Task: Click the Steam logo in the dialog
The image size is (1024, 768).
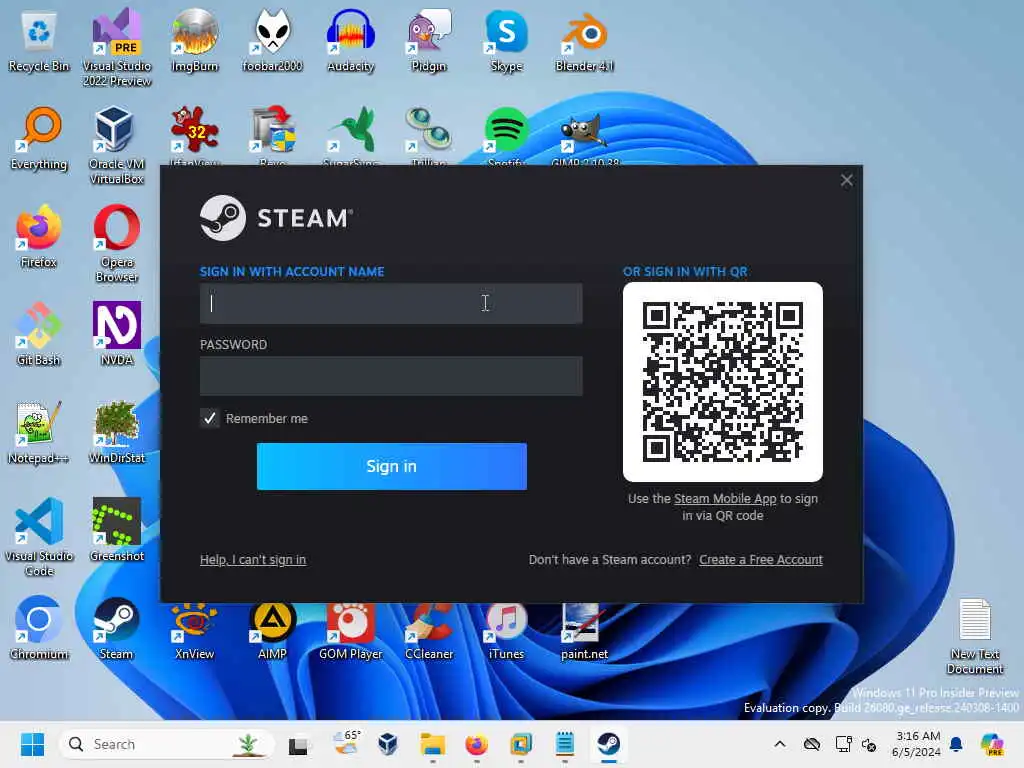Action: coord(276,218)
